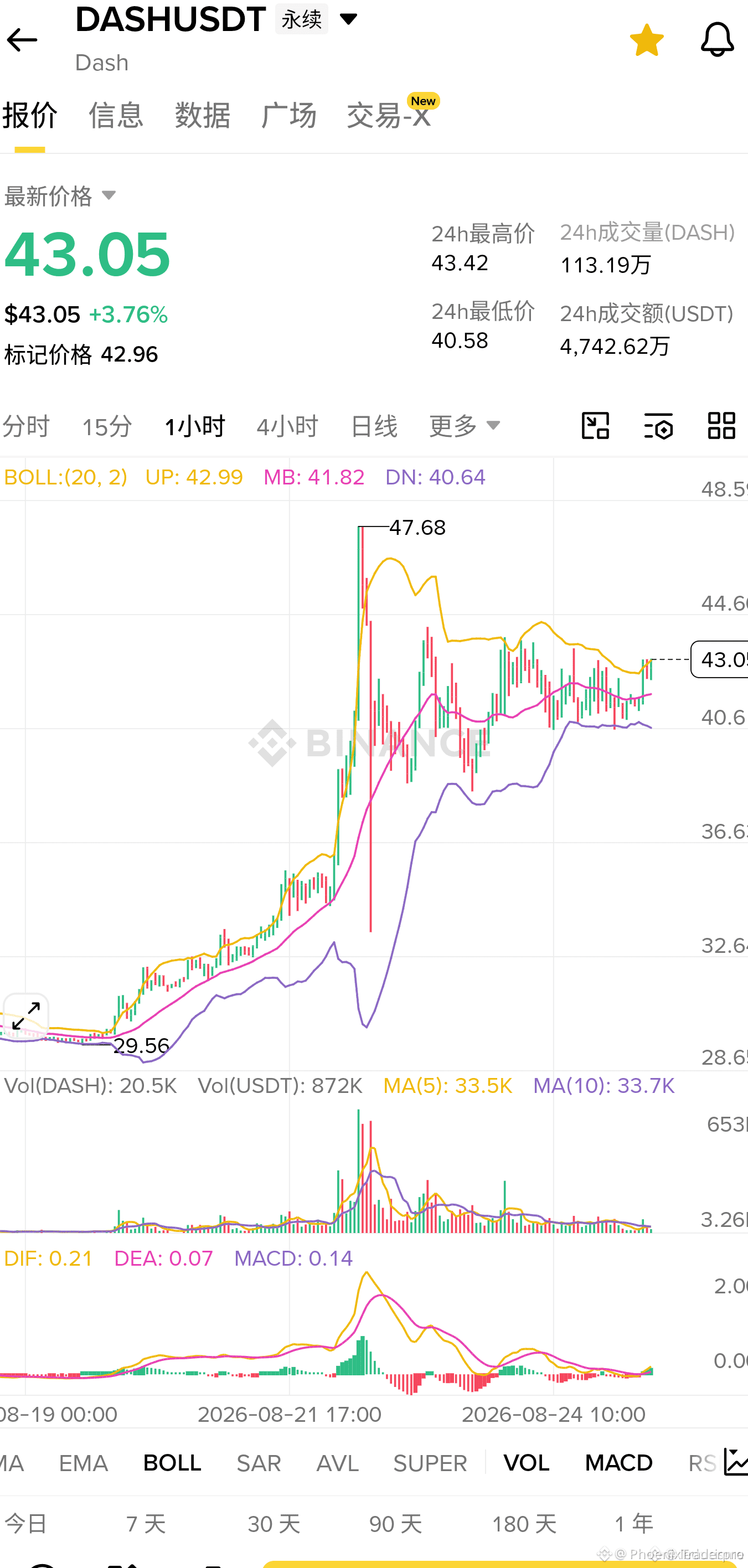The height and width of the screenshot is (1568, 748).
Task: Click the 2026-08-21 17:00 time axis label
Action: pos(290,1414)
